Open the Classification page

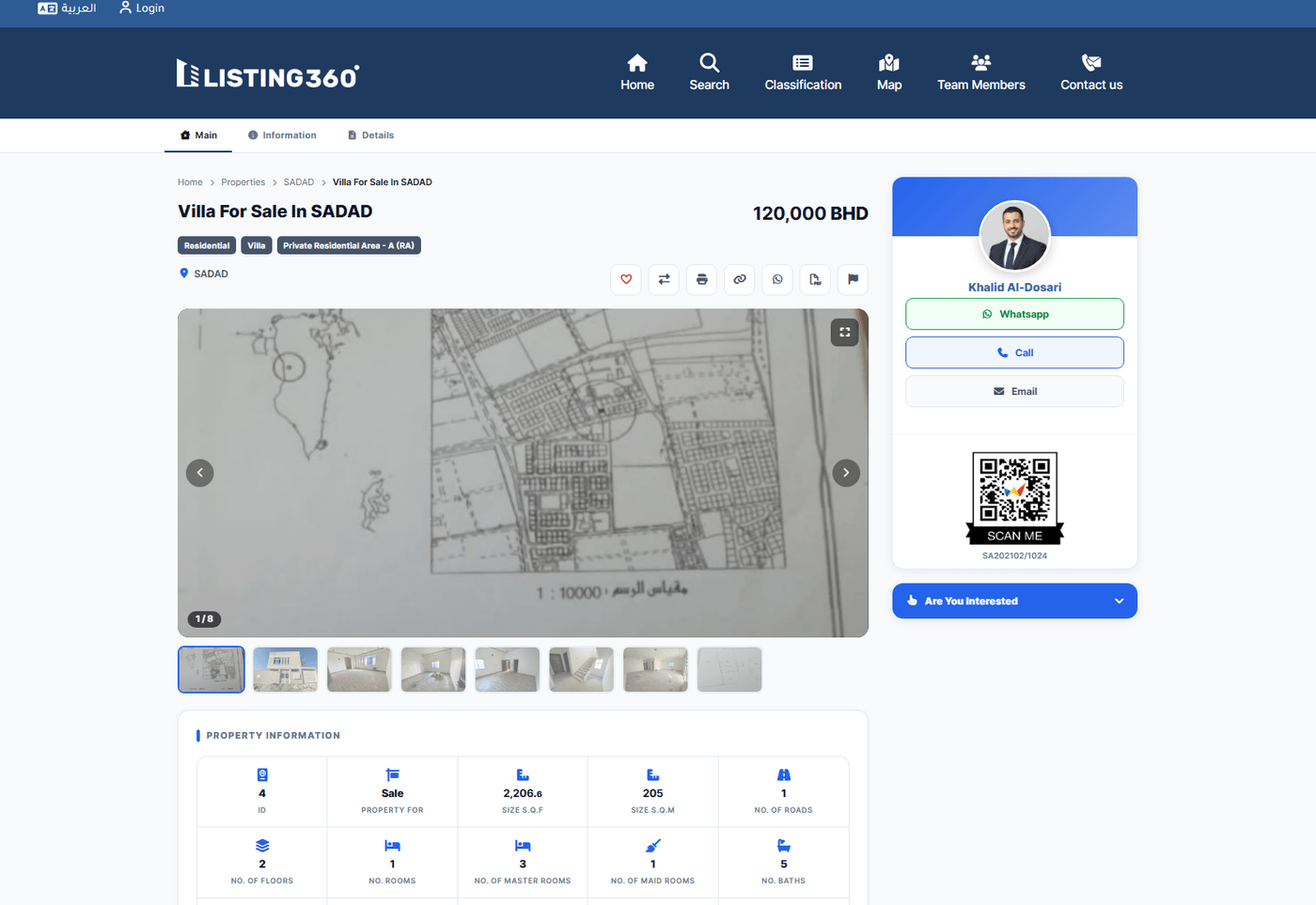click(x=803, y=72)
